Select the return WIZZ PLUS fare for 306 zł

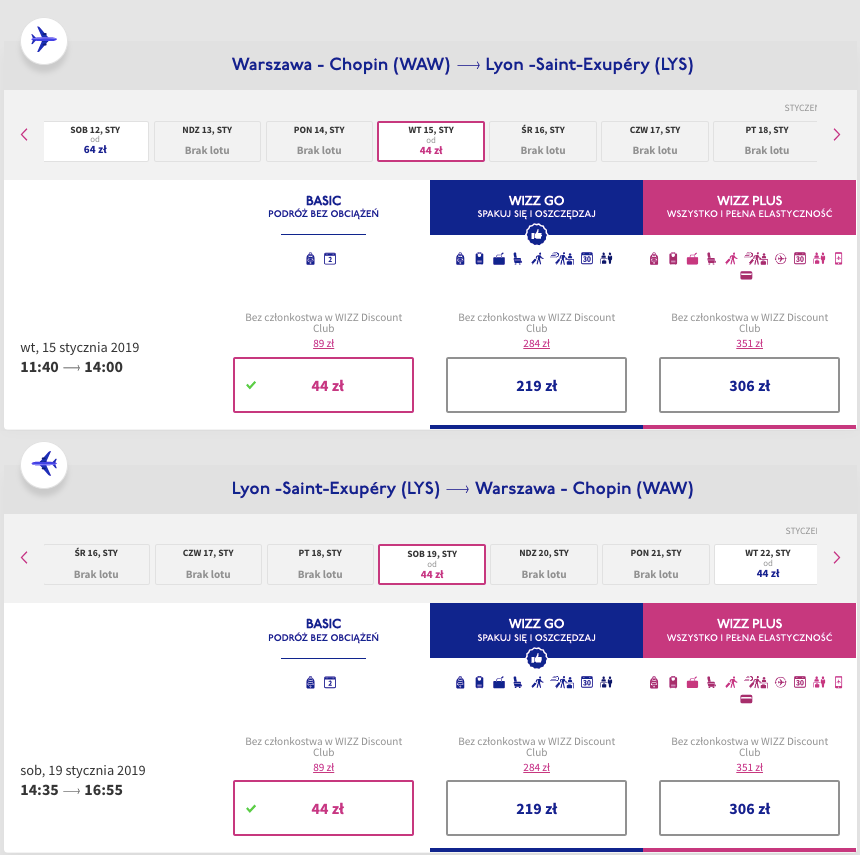pos(749,808)
